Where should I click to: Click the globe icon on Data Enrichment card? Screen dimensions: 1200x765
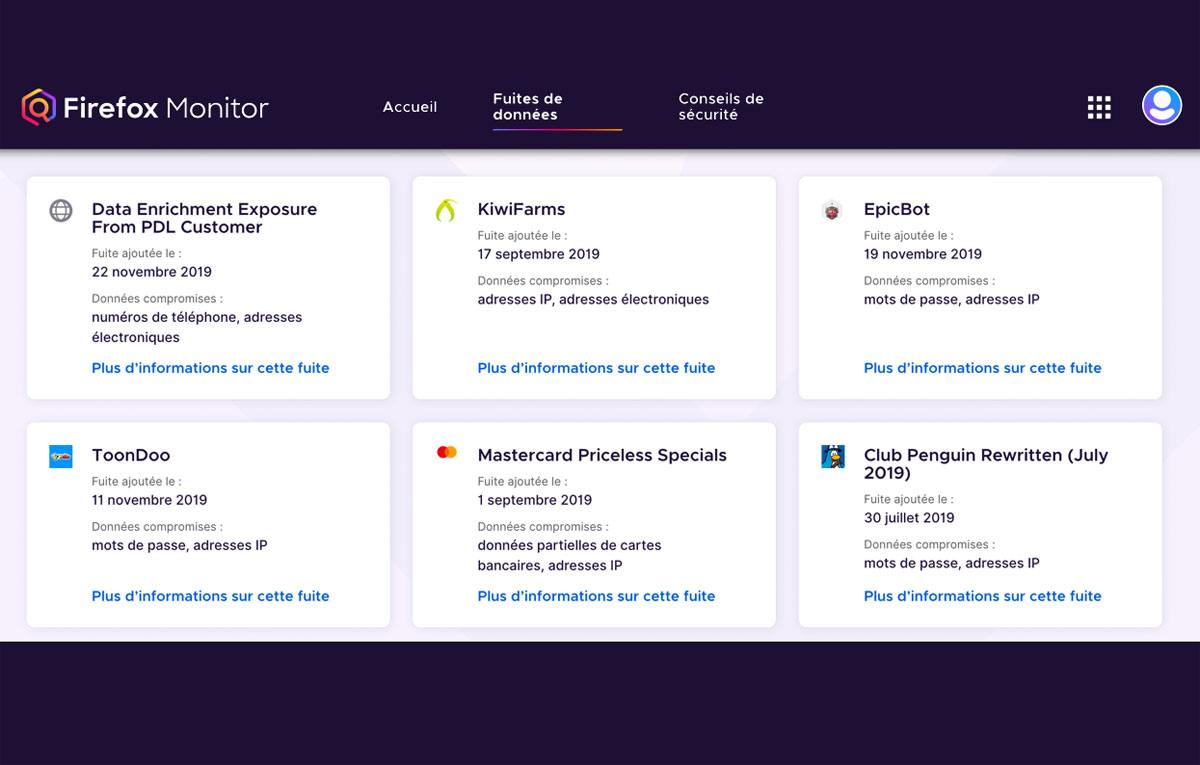61,211
